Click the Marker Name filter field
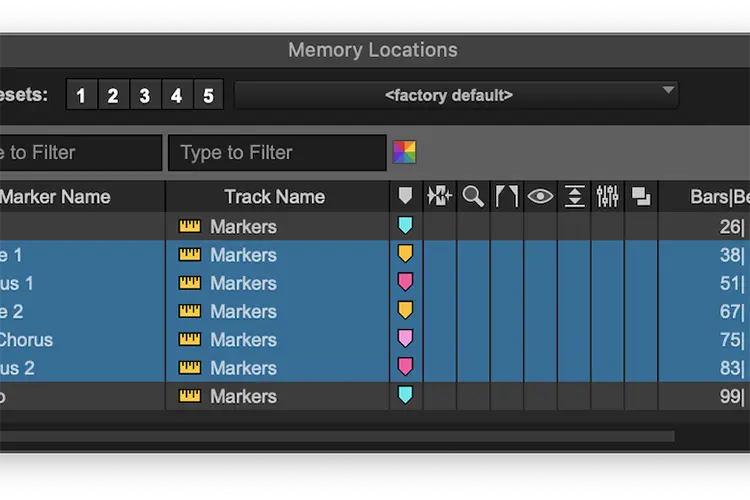The image size is (750, 500). coord(80,153)
